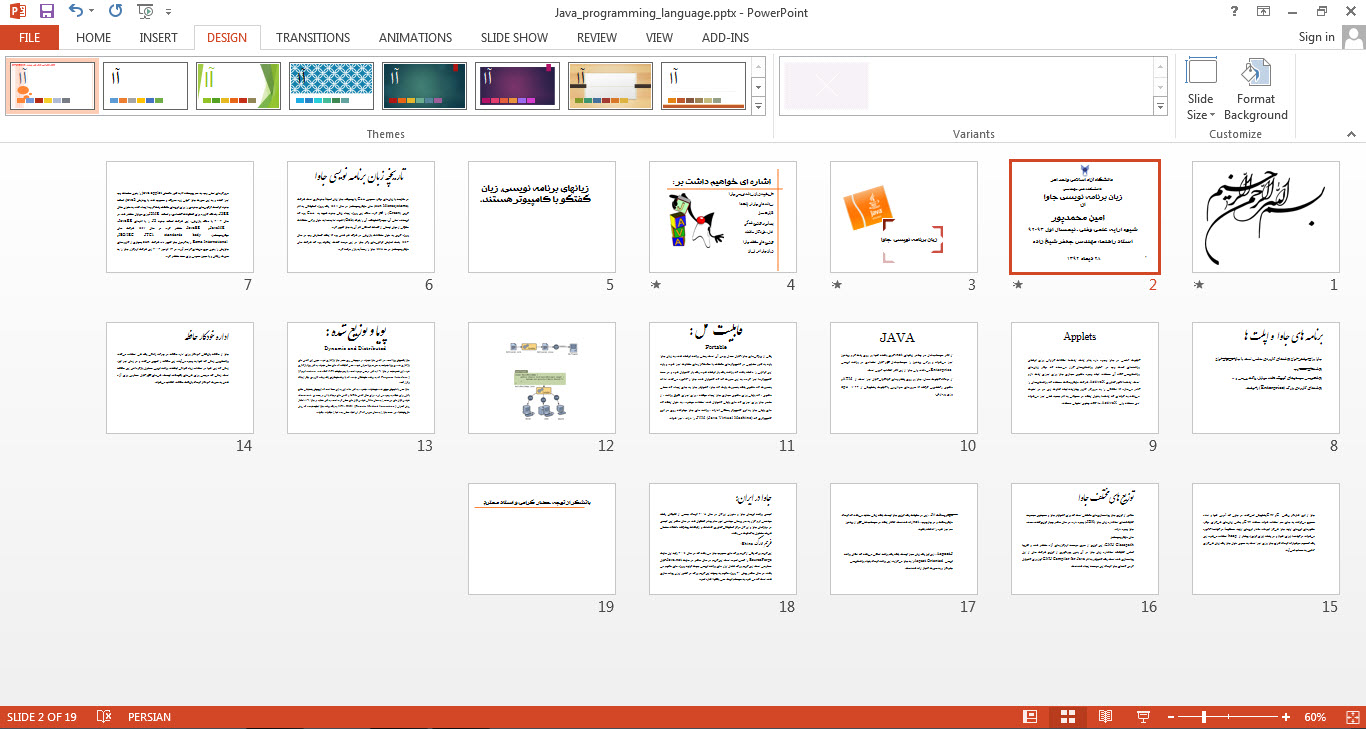Switch to the TRANSITIONS tab
Screen dimensions: 1366x729
[x=313, y=38]
